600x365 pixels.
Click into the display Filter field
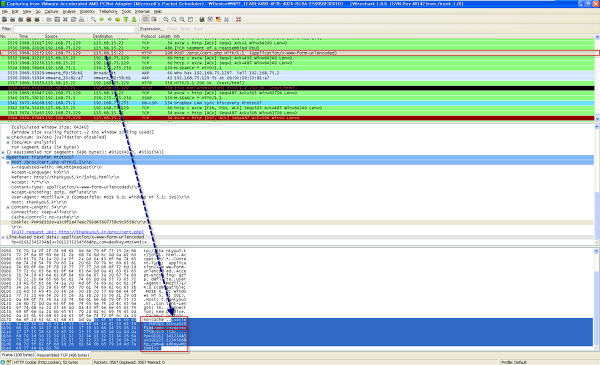pos(73,29)
